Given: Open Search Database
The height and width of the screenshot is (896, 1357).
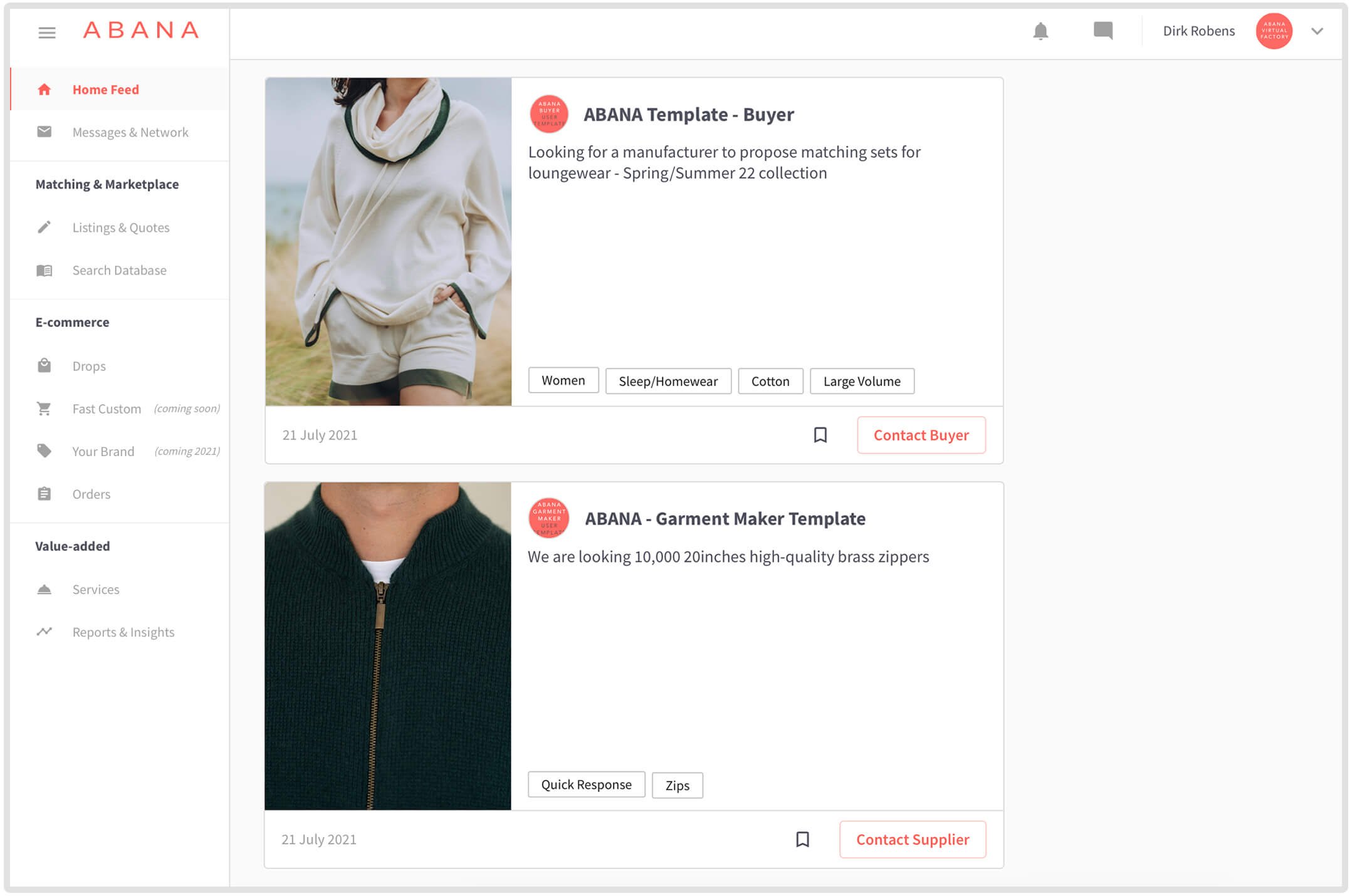Looking at the screenshot, I should pos(120,270).
